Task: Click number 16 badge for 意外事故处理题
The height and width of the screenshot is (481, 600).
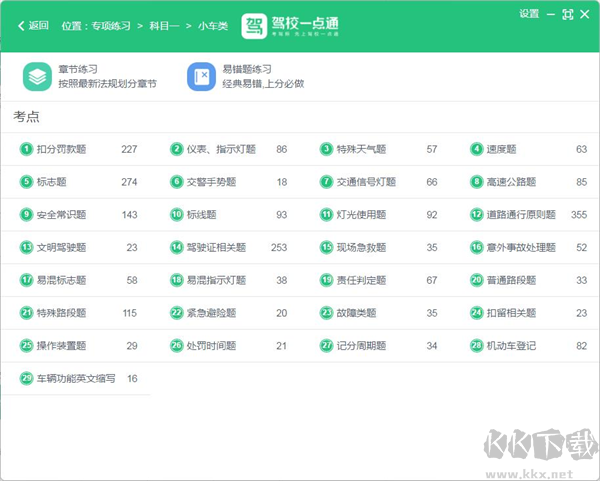Action: (x=476, y=248)
